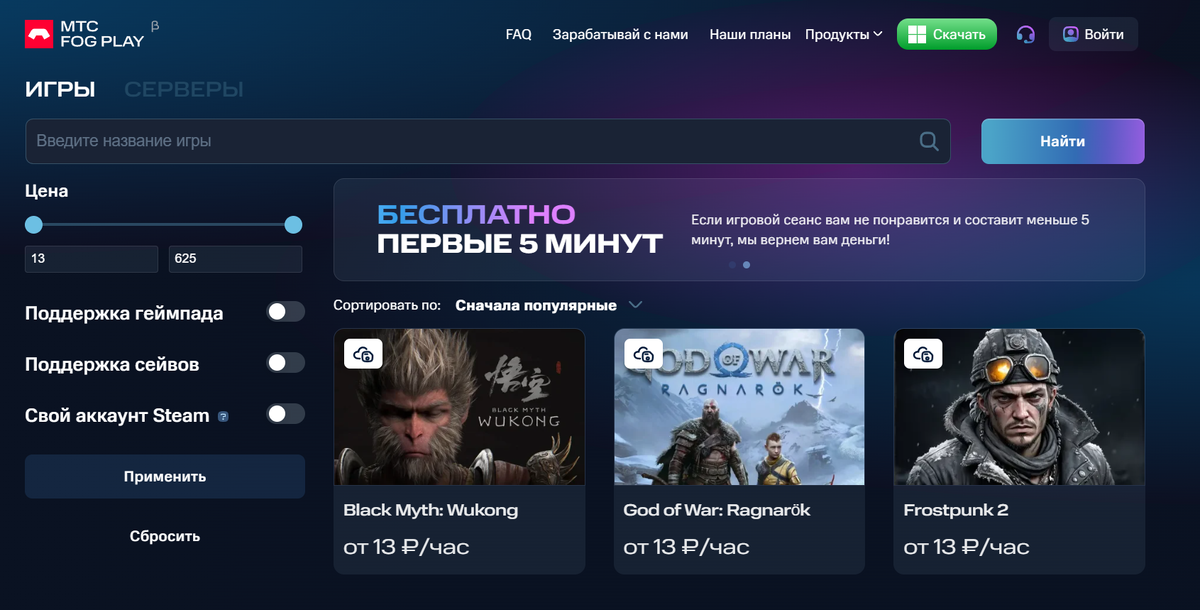
Task: Click Сбросить to reset filters
Action: tap(165, 536)
